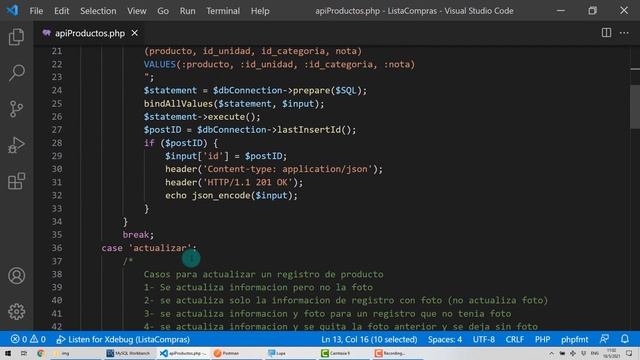Change indentation via Spaces: 4
Screen dimensions: 640x360
[x=445, y=339]
